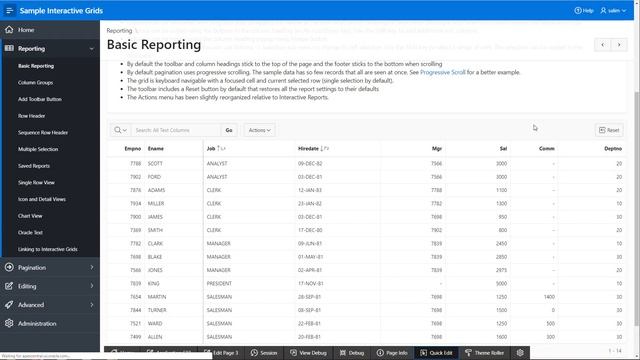Select the KING PRESIDENT job cell
Viewport: 640px width, 360px height.
click(x=219, y=283)
